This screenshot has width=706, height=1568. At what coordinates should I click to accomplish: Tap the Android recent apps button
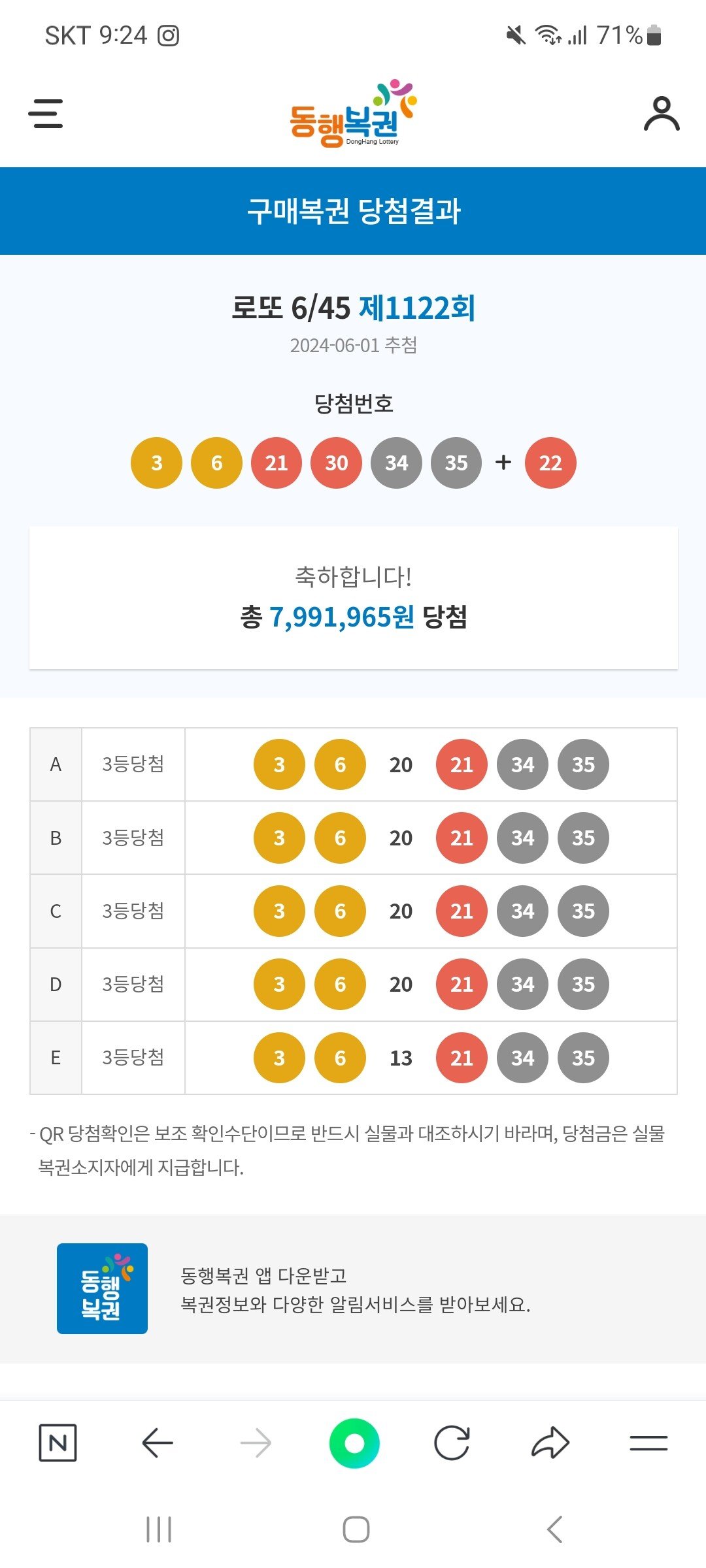pos(159,1529)
